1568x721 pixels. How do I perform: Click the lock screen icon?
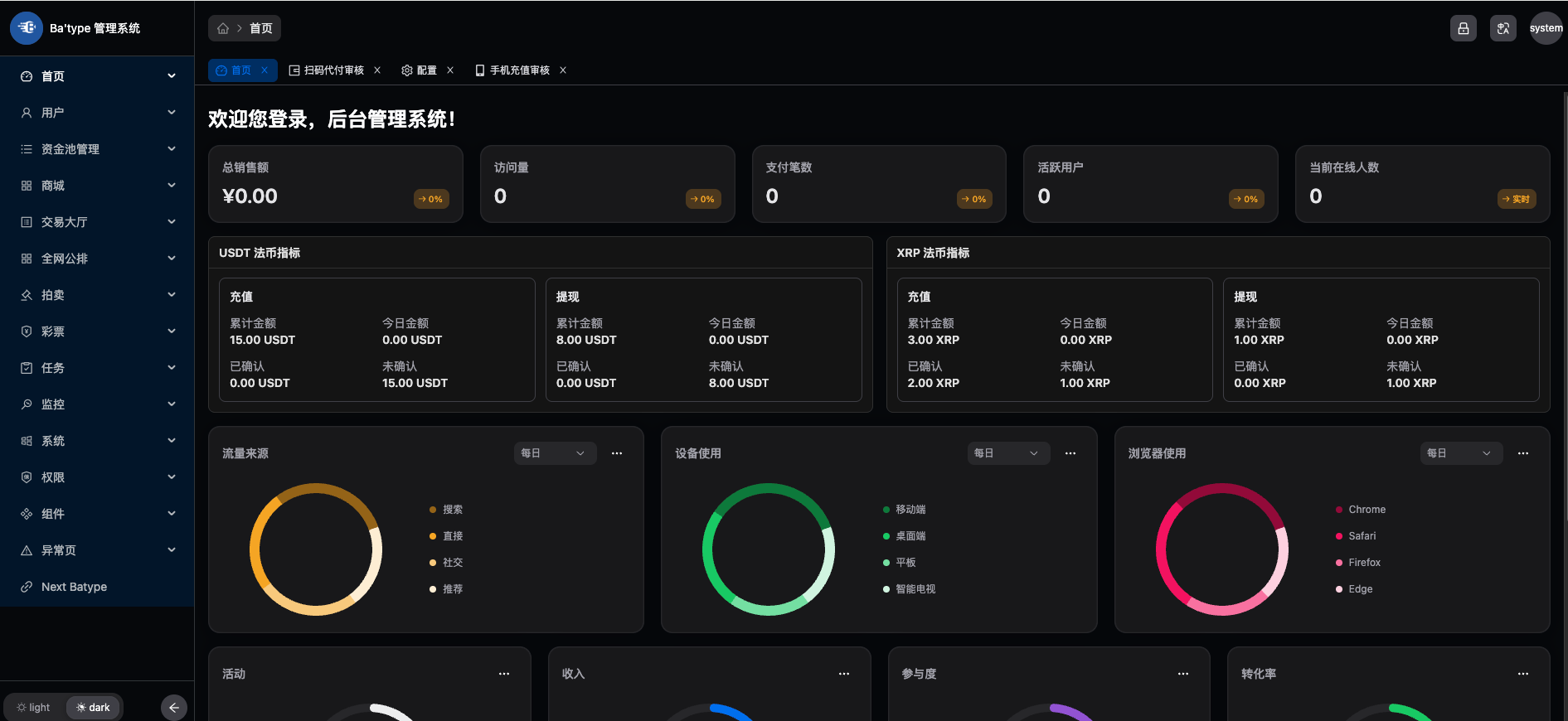[x=1464, y=28]
